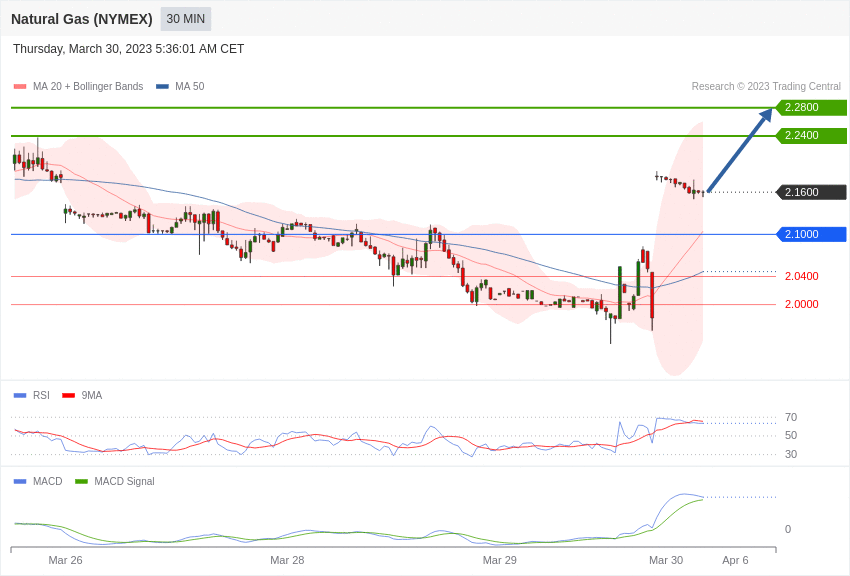Viewport: 850px width, 576px height.
Task: Click the MA 50 legend label
Action: pos(190,87)
